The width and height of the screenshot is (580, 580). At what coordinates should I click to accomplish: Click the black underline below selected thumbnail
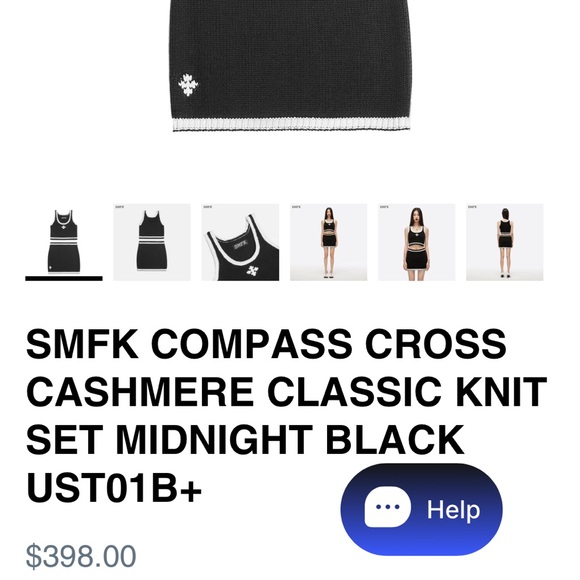click(64, 279)
